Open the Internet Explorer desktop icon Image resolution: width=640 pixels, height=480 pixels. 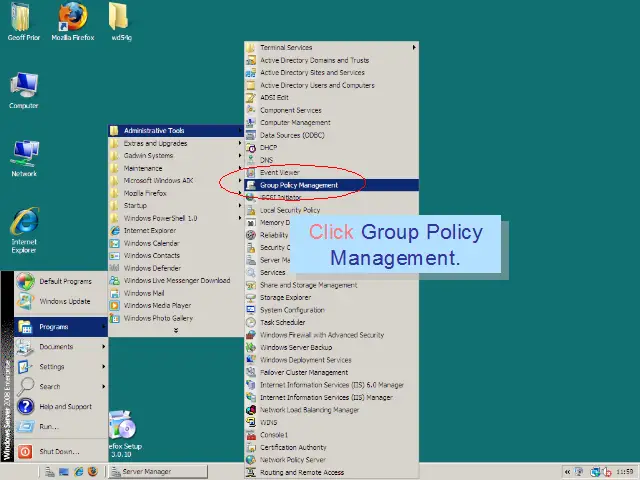pos(24,226)
